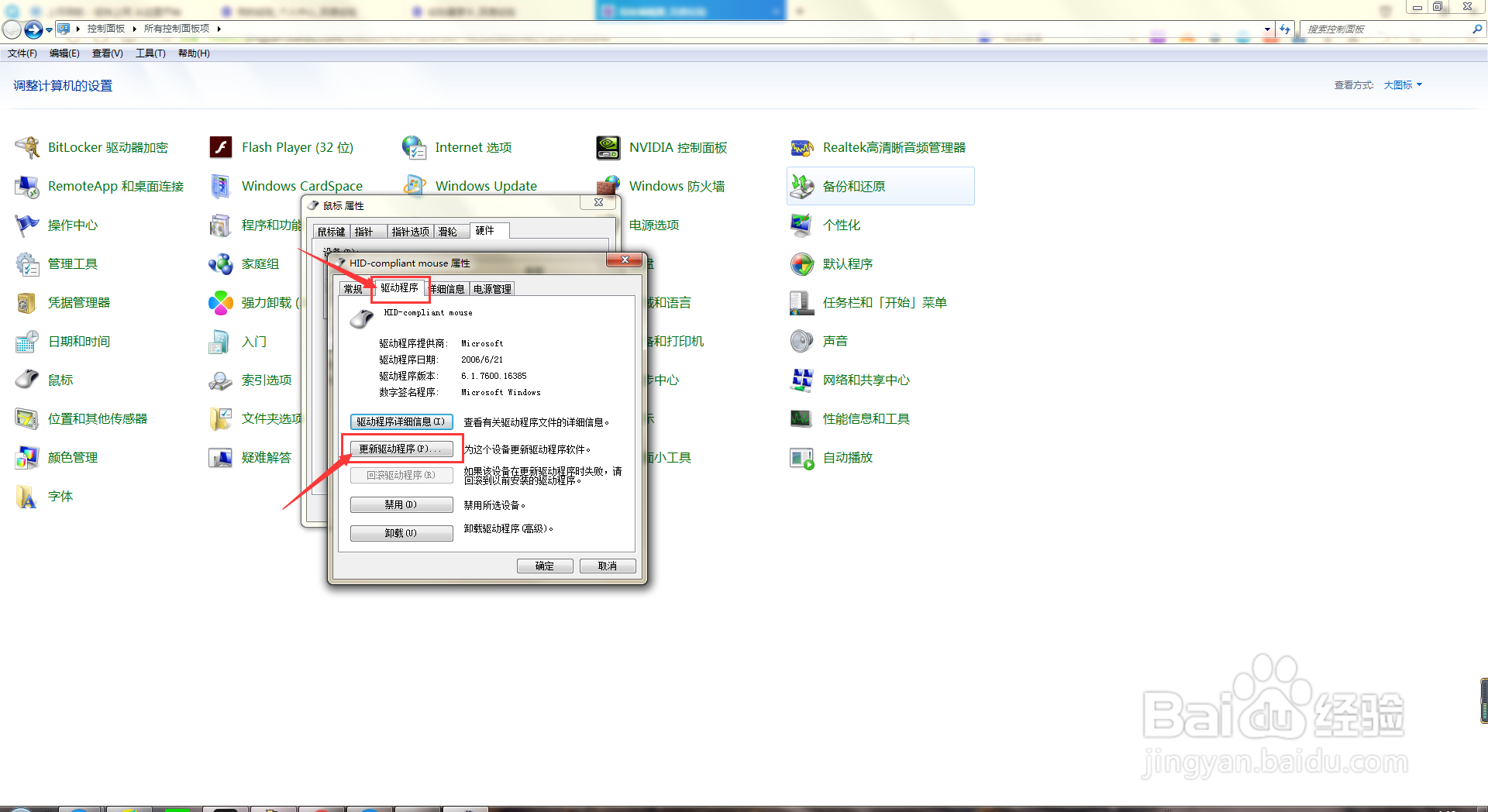Open 颜色管理 icon
The image size is (1488, 812).
pos(27,457)
